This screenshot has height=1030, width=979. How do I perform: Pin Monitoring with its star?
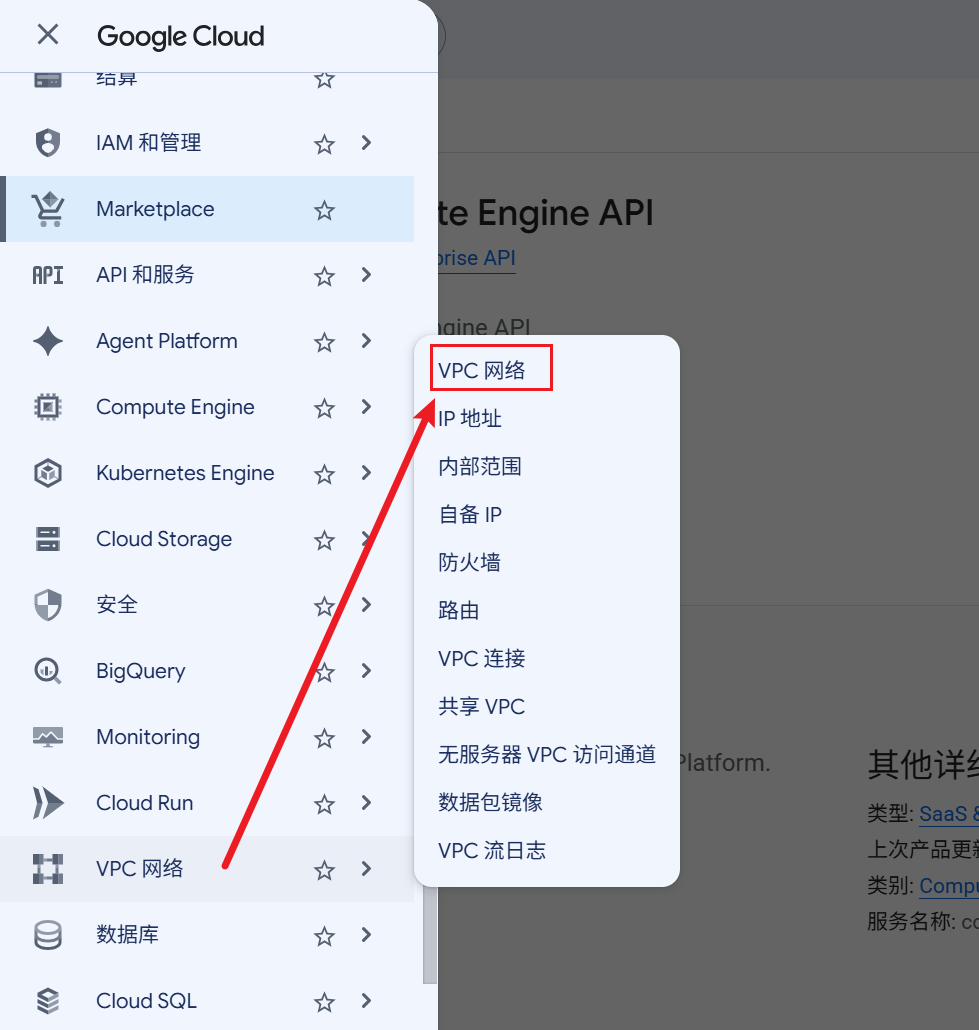pos(324,738)
